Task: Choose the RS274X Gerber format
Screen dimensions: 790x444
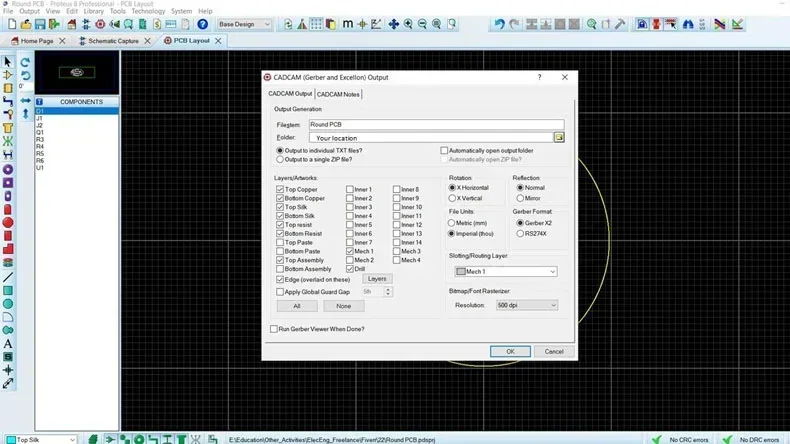Action: [519, 233]
